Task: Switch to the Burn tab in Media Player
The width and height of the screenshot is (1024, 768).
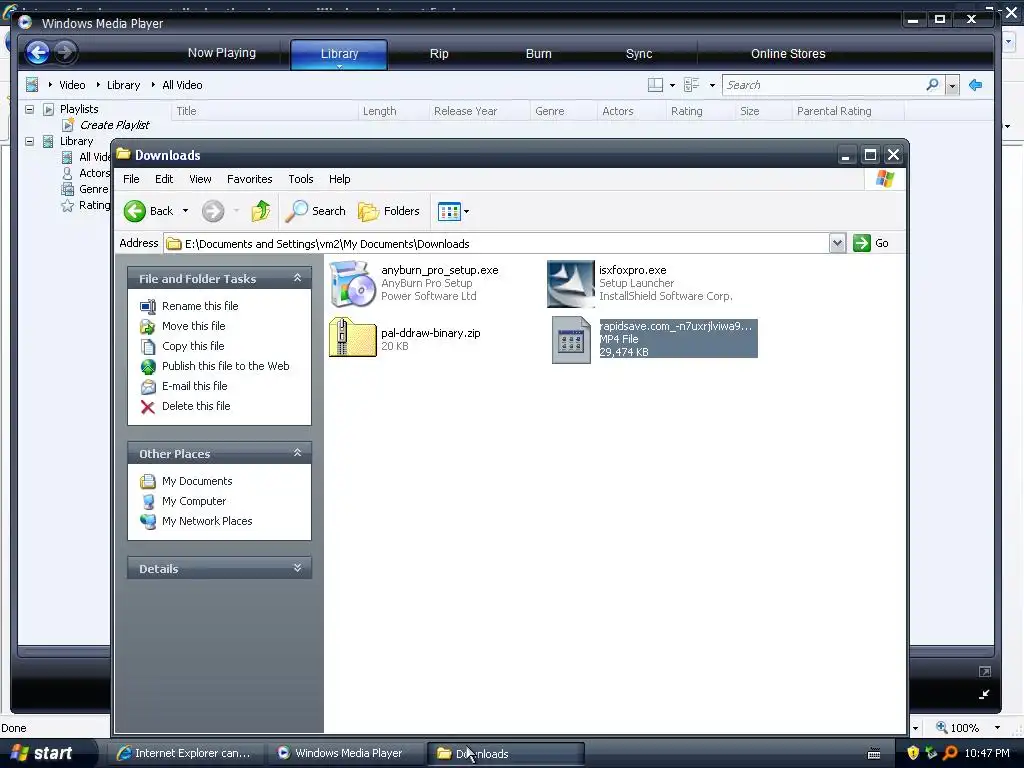Action: click(x=539, y=54)
